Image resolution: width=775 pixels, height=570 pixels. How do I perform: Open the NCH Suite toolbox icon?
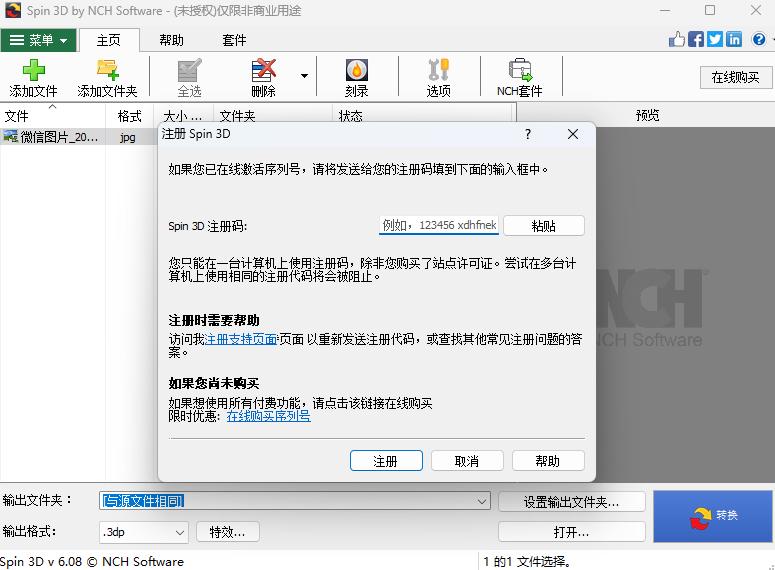pos(520,70)
